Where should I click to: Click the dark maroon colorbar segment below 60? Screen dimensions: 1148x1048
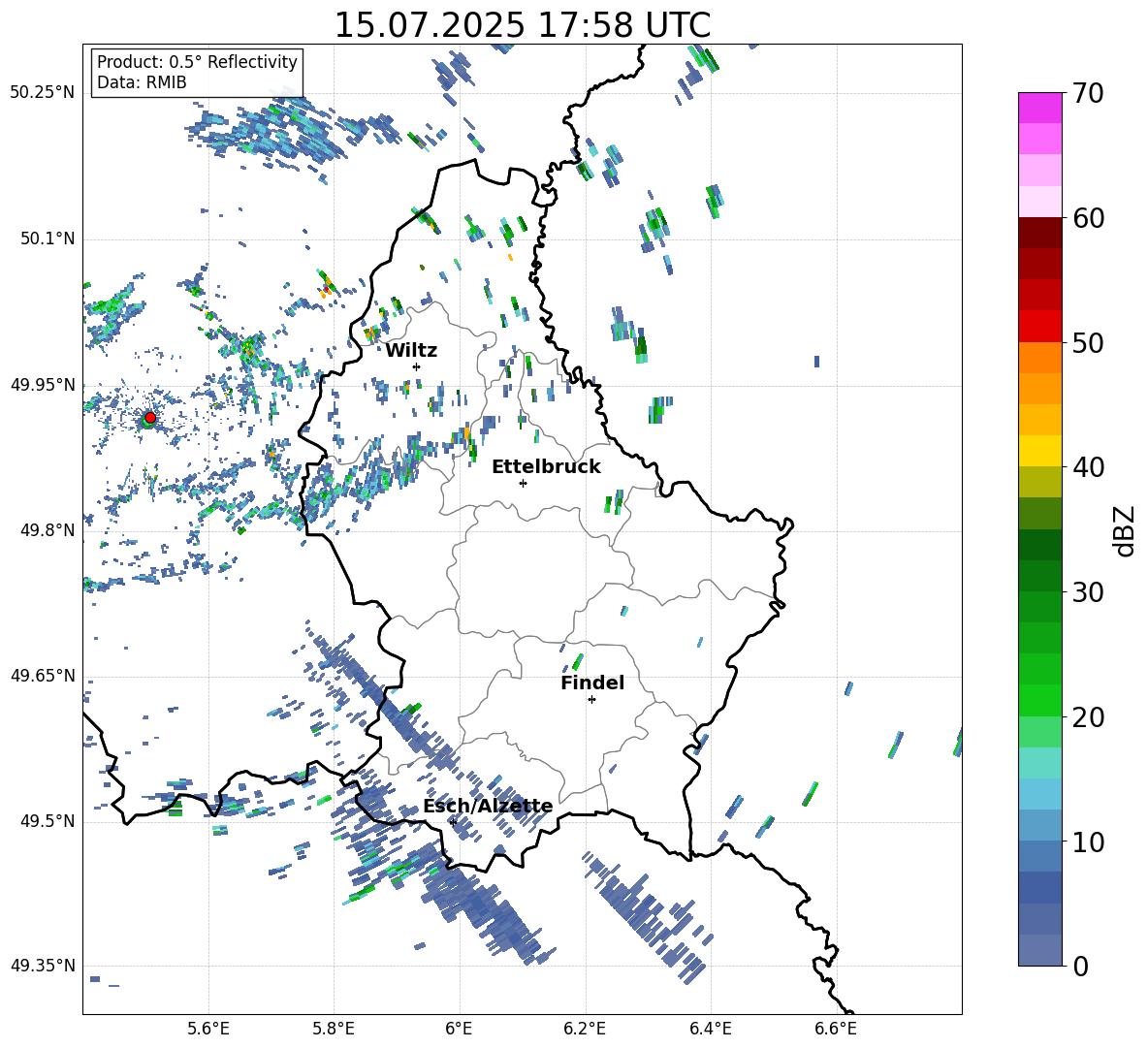pos(1039,234)
